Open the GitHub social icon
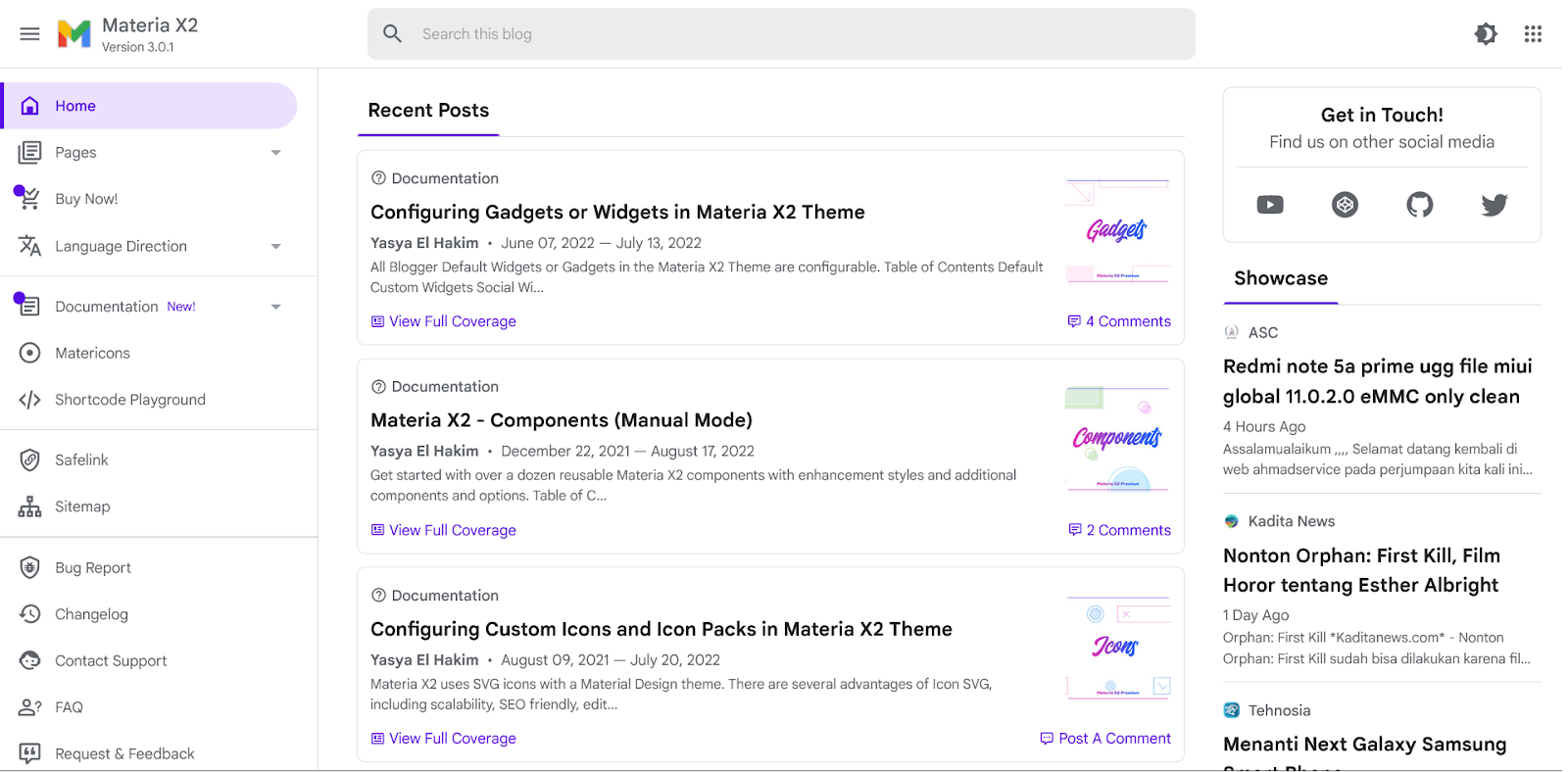1568x772 pixels. coord(1419,205)
